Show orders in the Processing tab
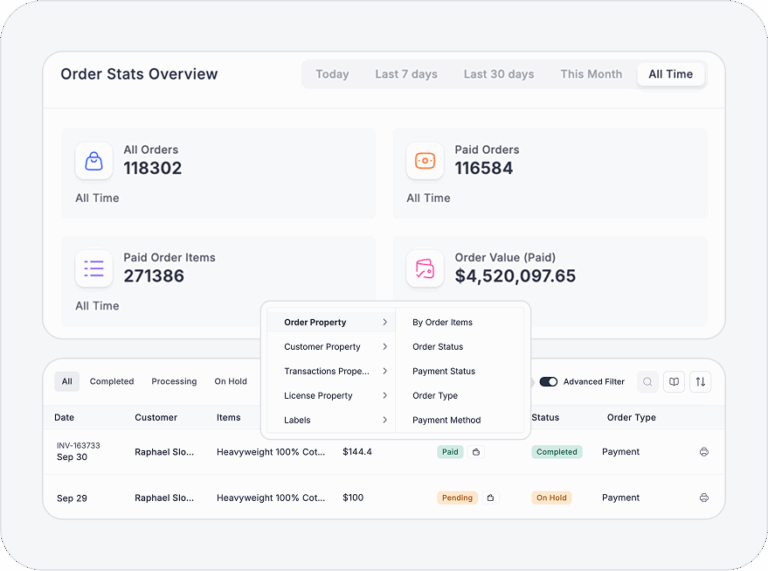 (x=174, y=381)
